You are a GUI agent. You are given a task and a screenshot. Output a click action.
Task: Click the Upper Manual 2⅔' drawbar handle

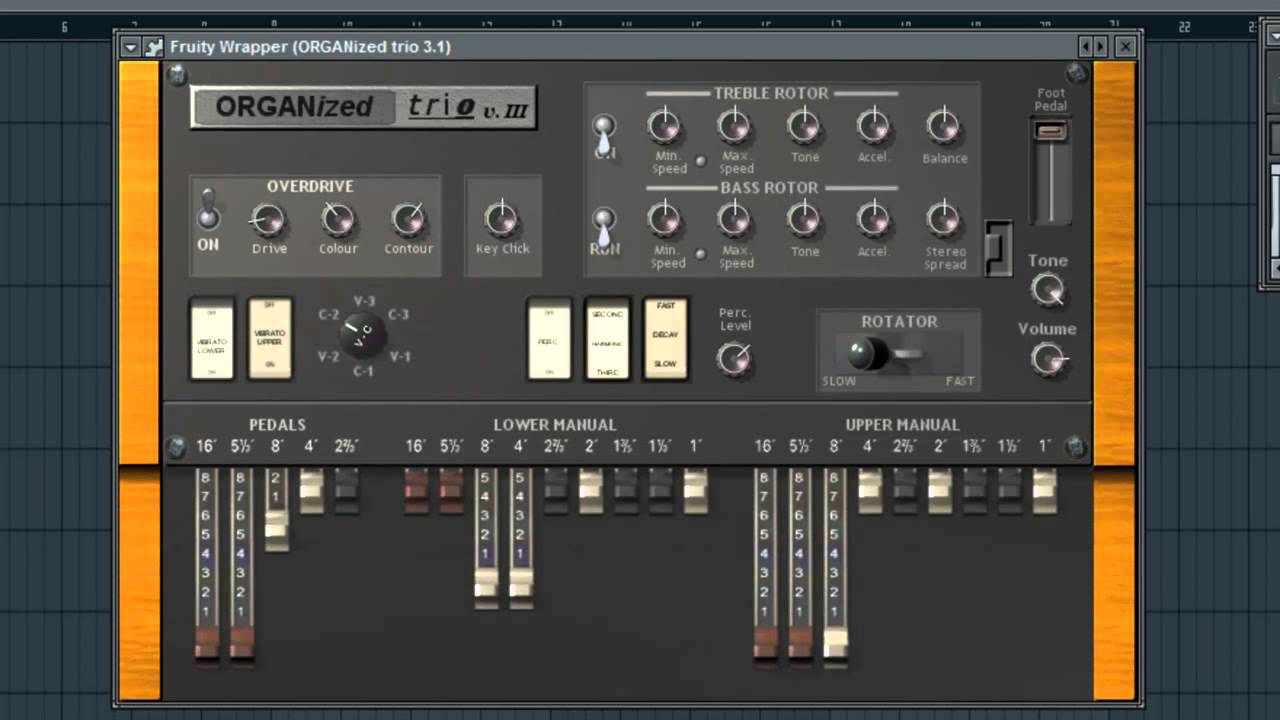coord(905,491)
